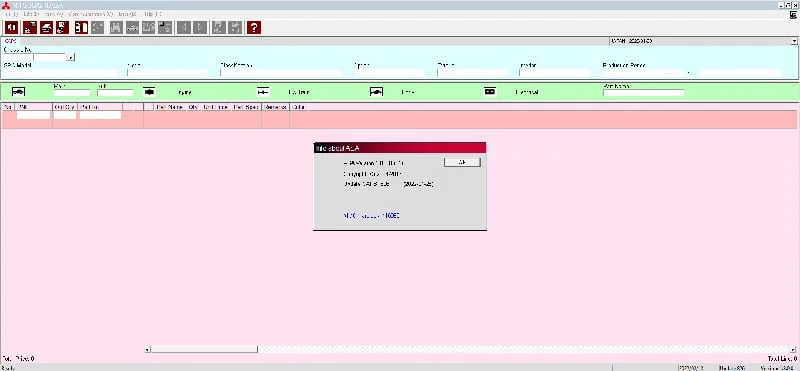Click the Part No cell in the first row
Screen dimensions: 800x371
pos(100,115)
